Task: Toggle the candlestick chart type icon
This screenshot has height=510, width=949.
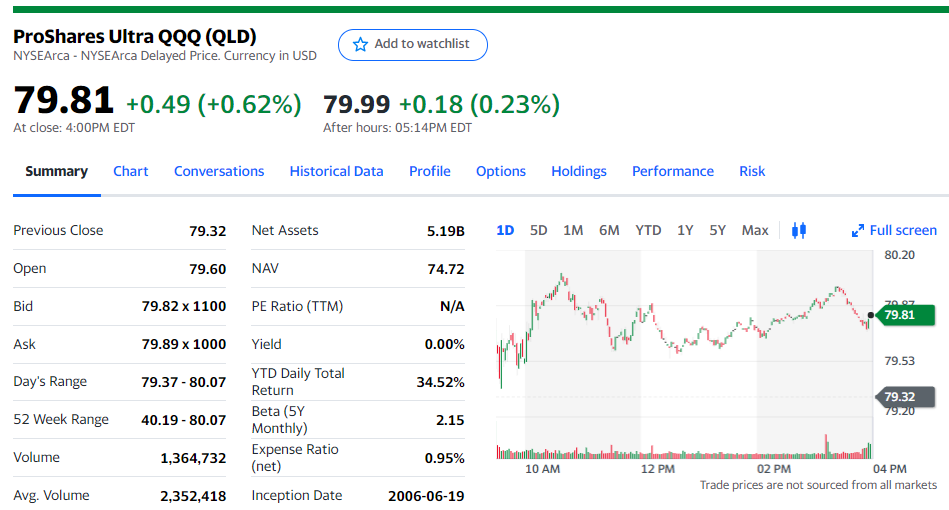Action: click(799, 230)
